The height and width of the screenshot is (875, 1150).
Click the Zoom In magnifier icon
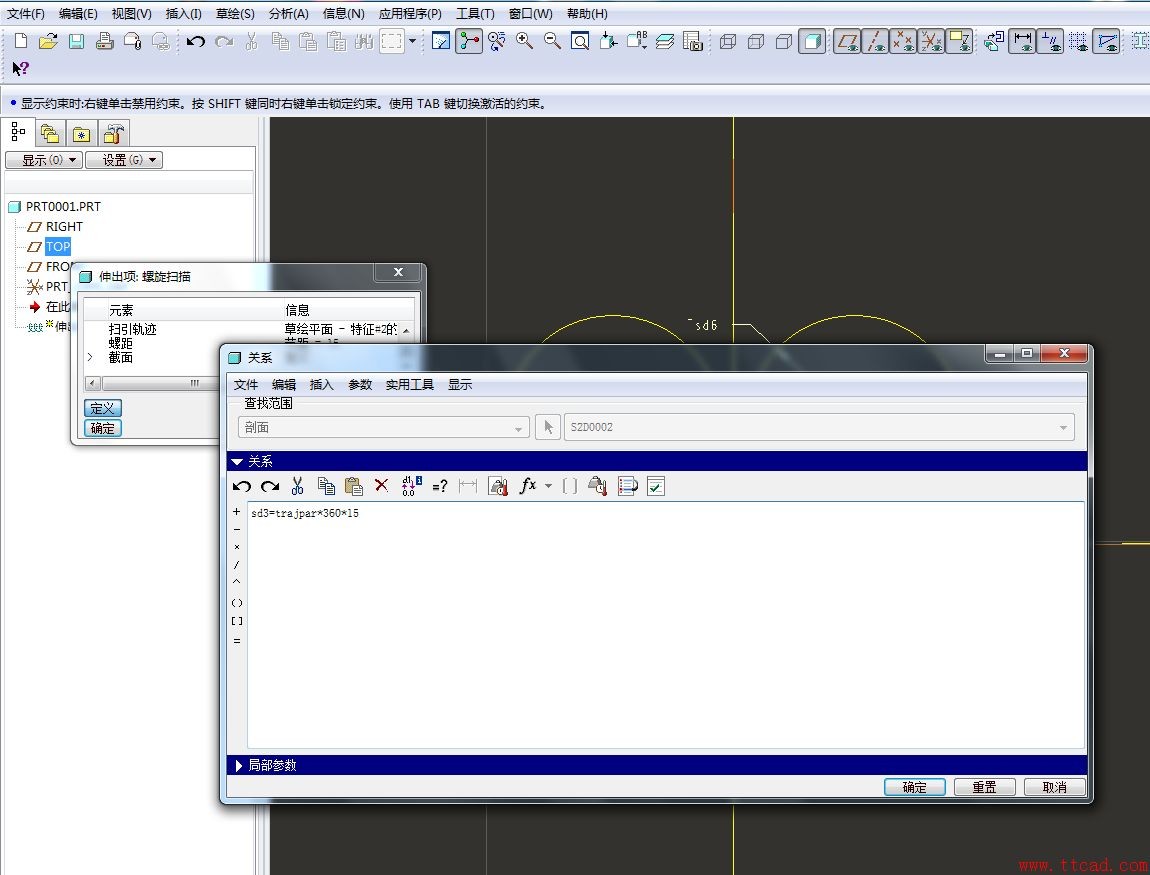524,41
